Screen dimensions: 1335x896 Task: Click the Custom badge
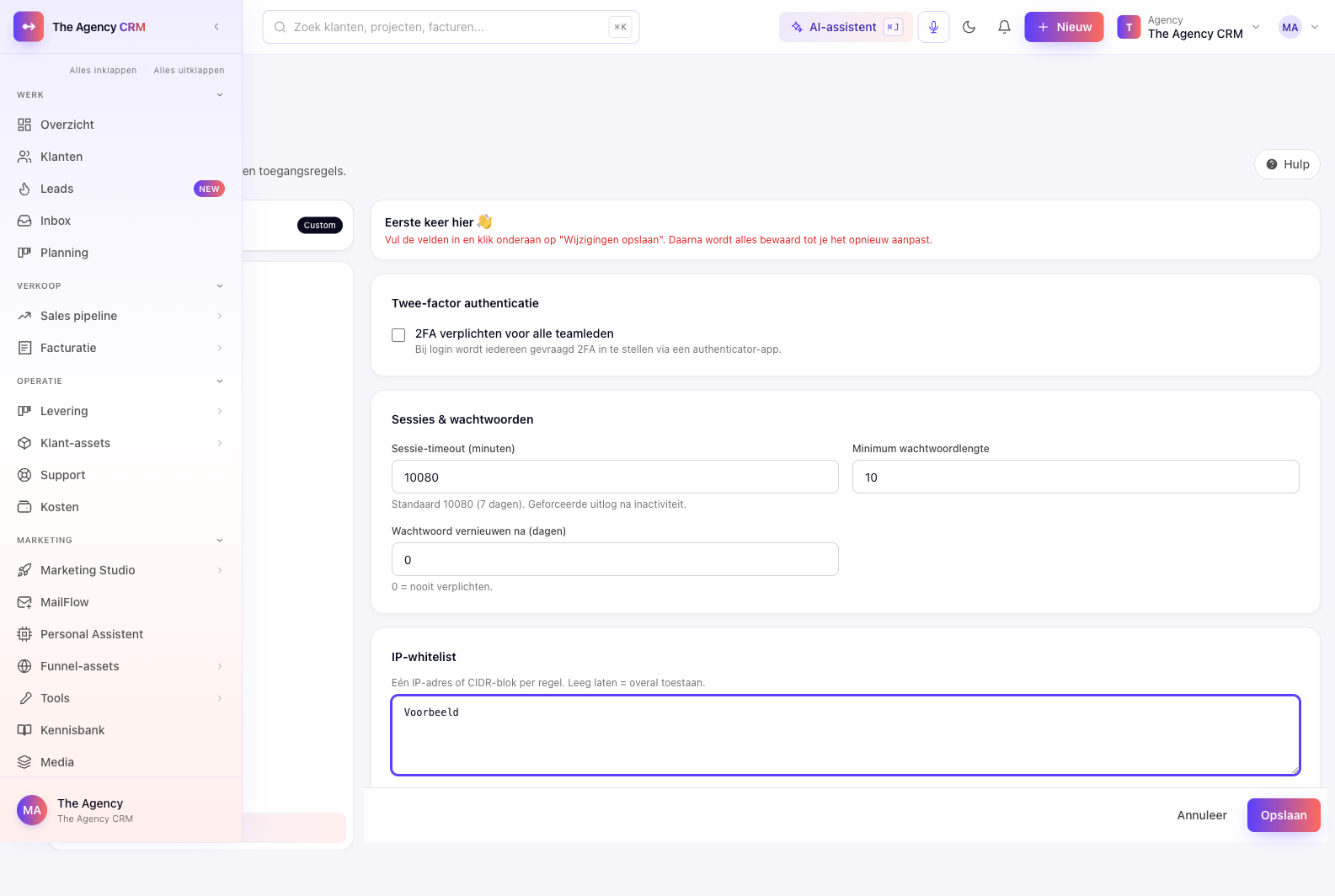(x=320, y=226)
